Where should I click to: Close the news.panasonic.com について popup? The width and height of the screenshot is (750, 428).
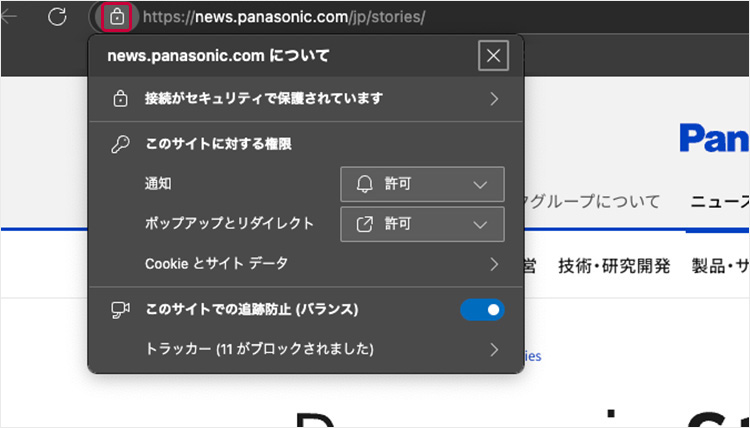(x=493, y=56)
